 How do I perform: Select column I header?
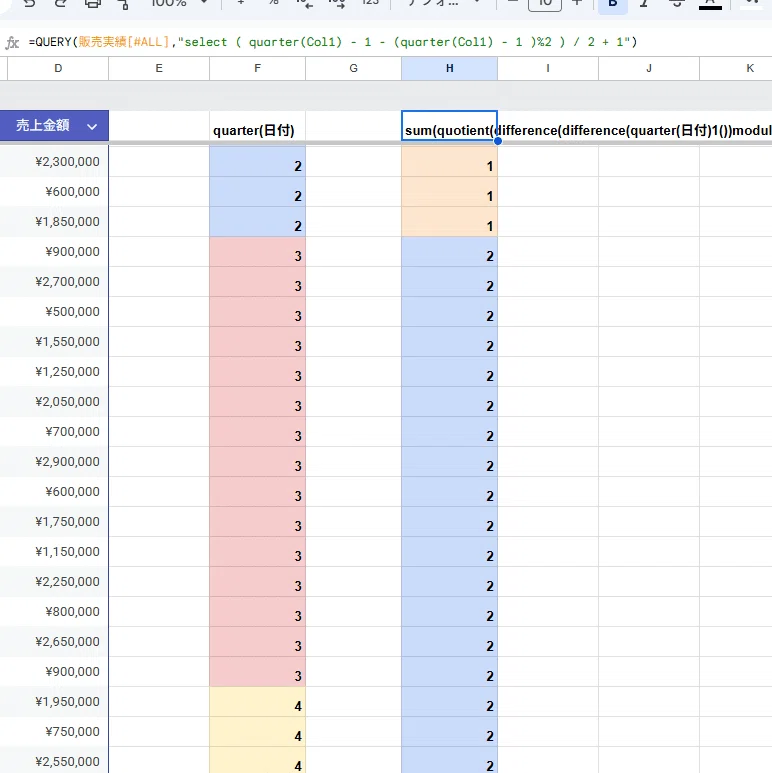click(x=548, y=69)
